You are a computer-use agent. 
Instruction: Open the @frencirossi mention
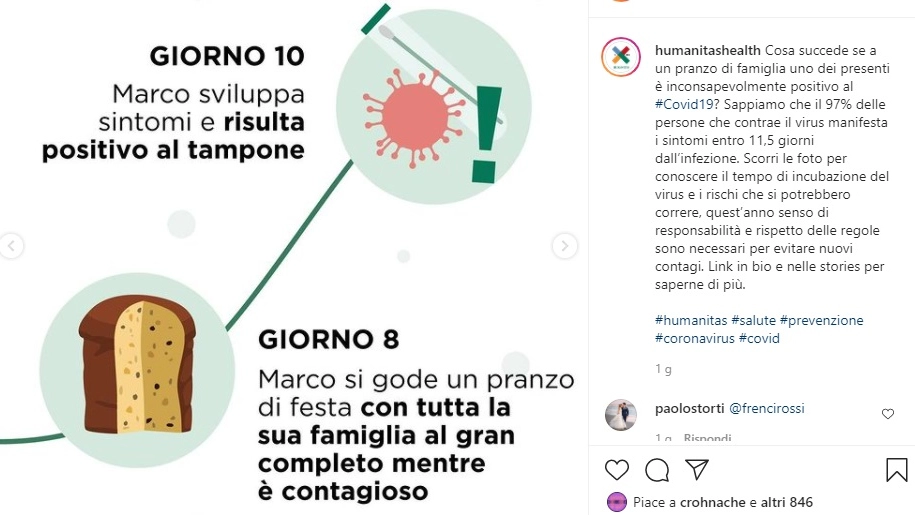[x=767, y=408]
